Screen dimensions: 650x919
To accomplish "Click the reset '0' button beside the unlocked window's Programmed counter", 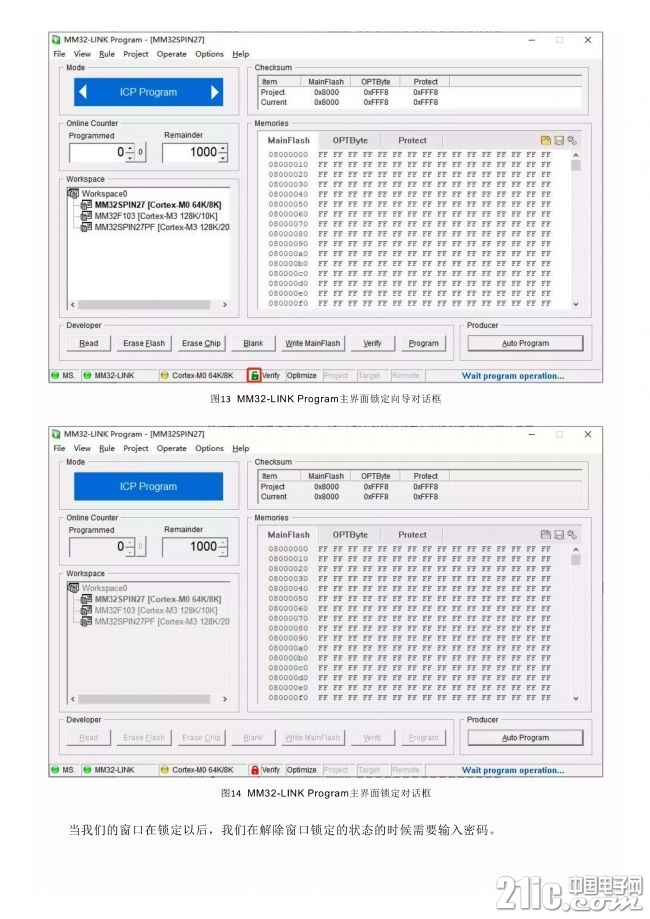I will tap(141, 152).
